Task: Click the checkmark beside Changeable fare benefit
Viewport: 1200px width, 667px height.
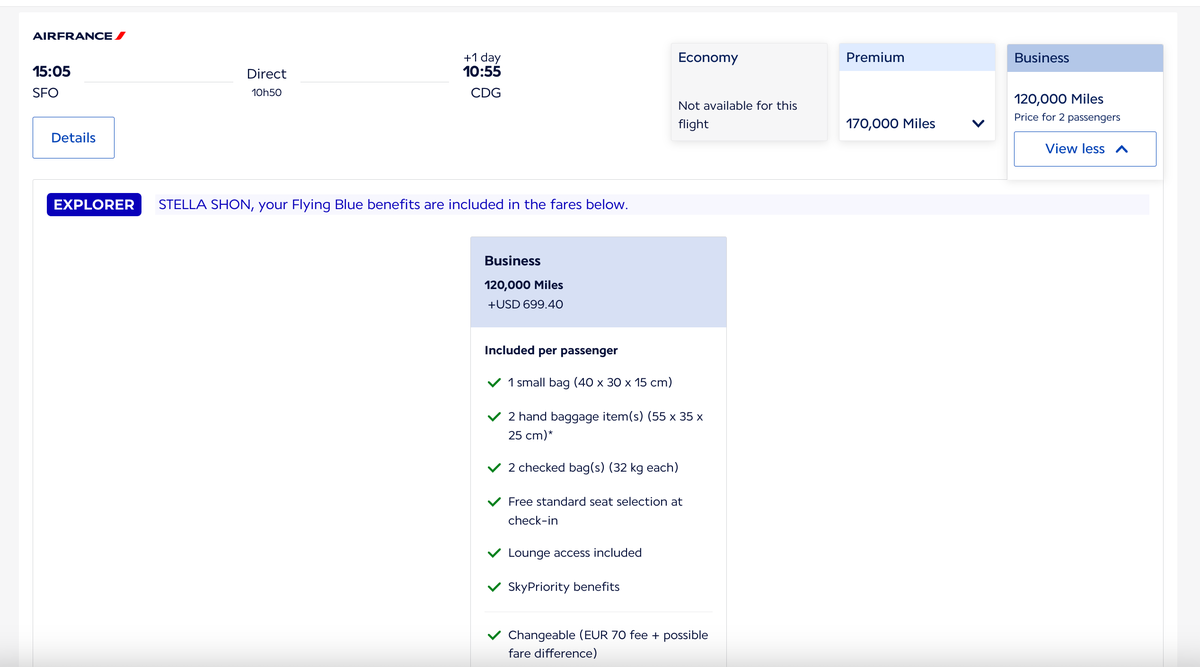Action: pyautogui.click(x=494, y=635)
